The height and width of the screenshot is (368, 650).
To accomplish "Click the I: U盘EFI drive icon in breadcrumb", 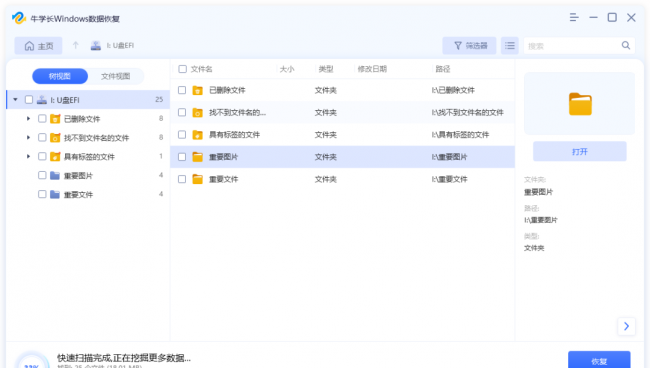I will [x=96, y=46].
